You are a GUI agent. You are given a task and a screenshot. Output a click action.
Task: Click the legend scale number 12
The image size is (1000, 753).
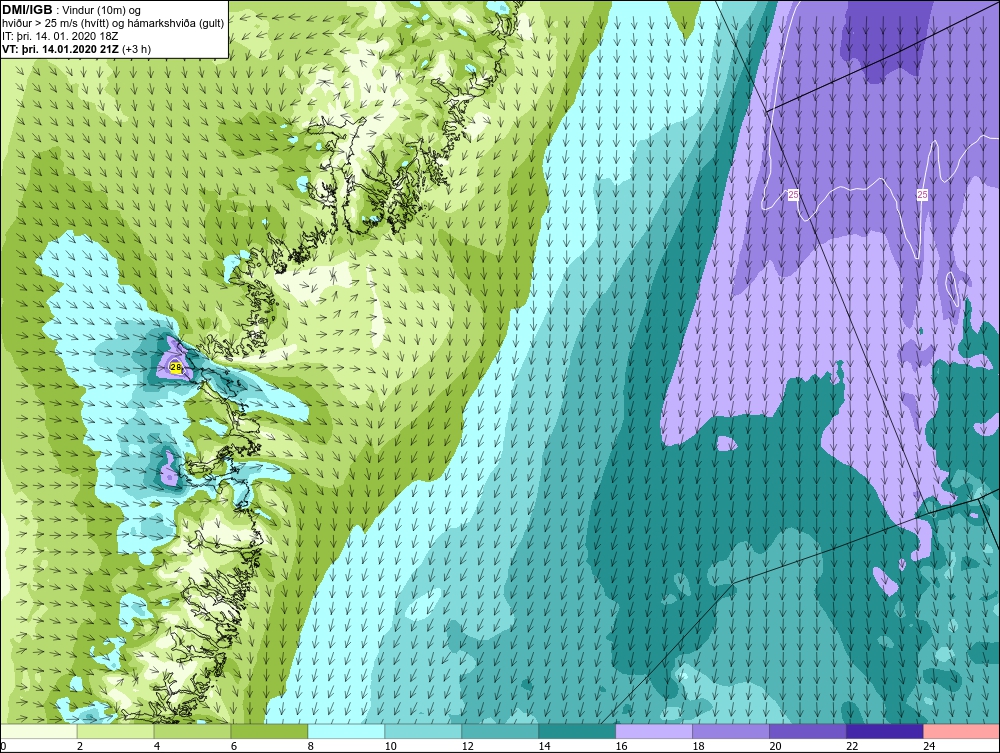(x=467, y=746)
